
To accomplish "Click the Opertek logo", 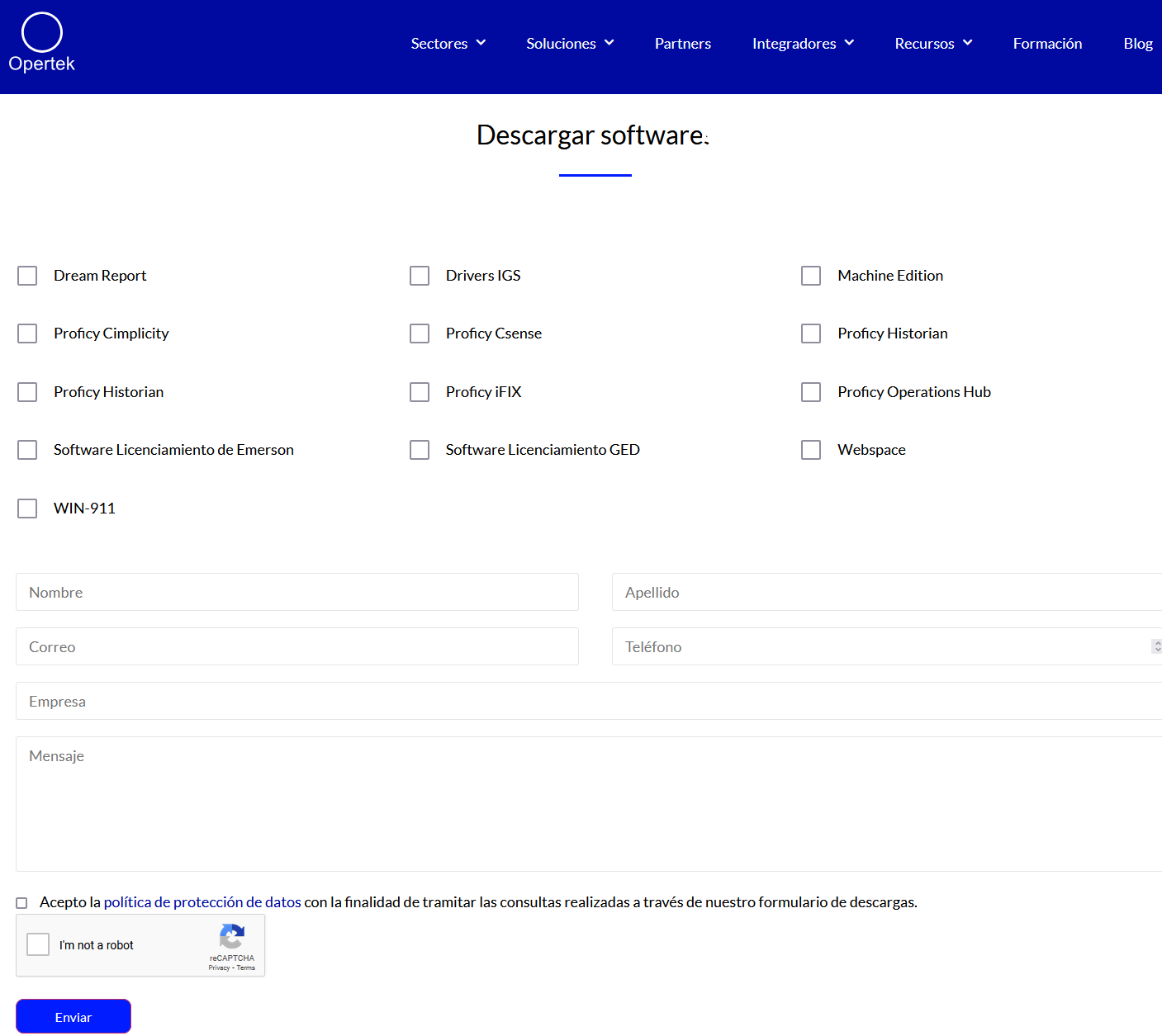I will click(x=41, y=43).
